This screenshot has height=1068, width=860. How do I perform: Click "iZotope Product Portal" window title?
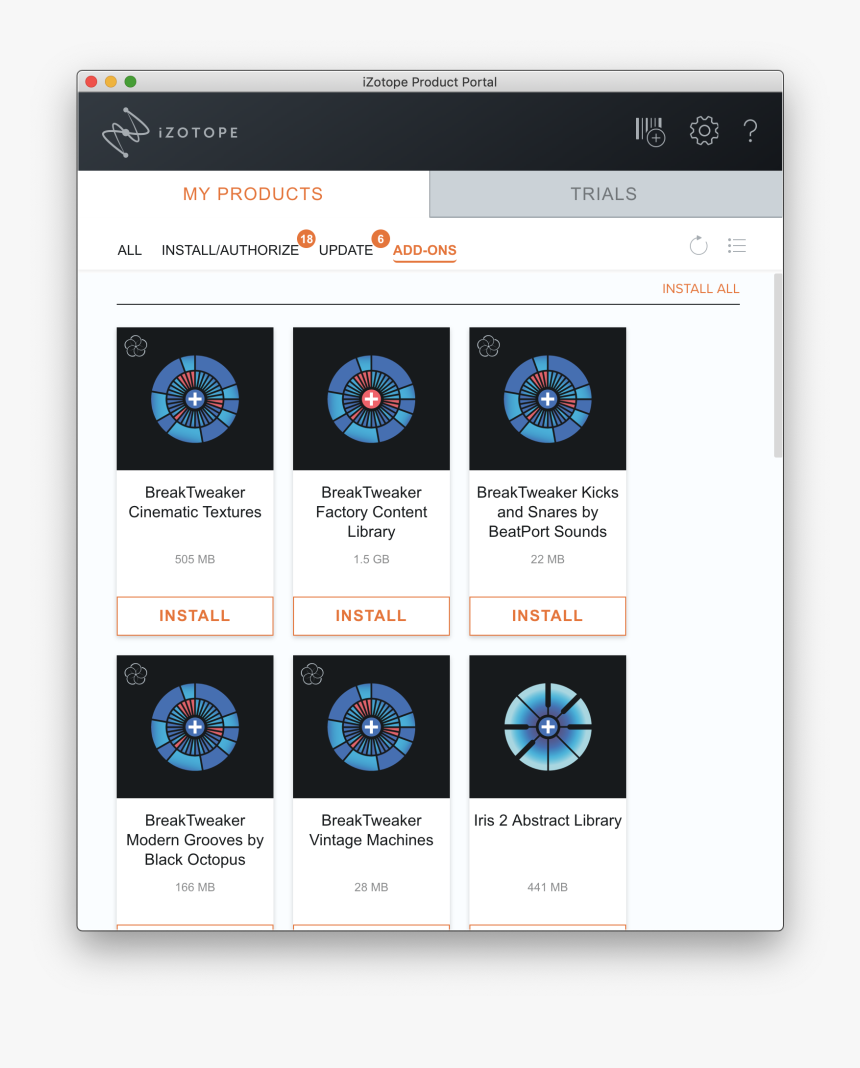430,82
